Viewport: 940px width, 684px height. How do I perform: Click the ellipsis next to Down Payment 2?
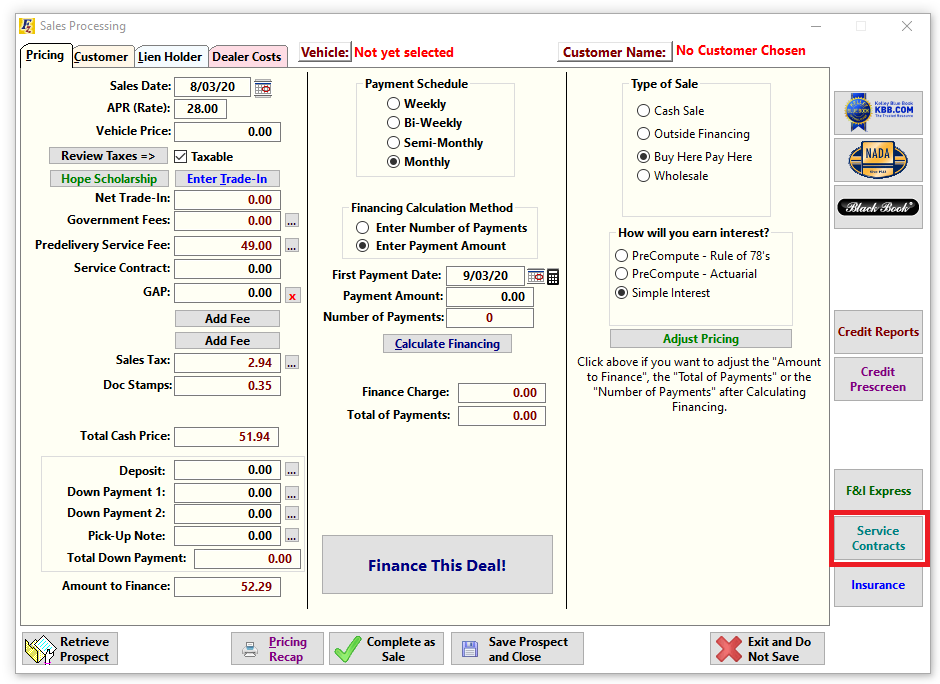click(291, 514)
